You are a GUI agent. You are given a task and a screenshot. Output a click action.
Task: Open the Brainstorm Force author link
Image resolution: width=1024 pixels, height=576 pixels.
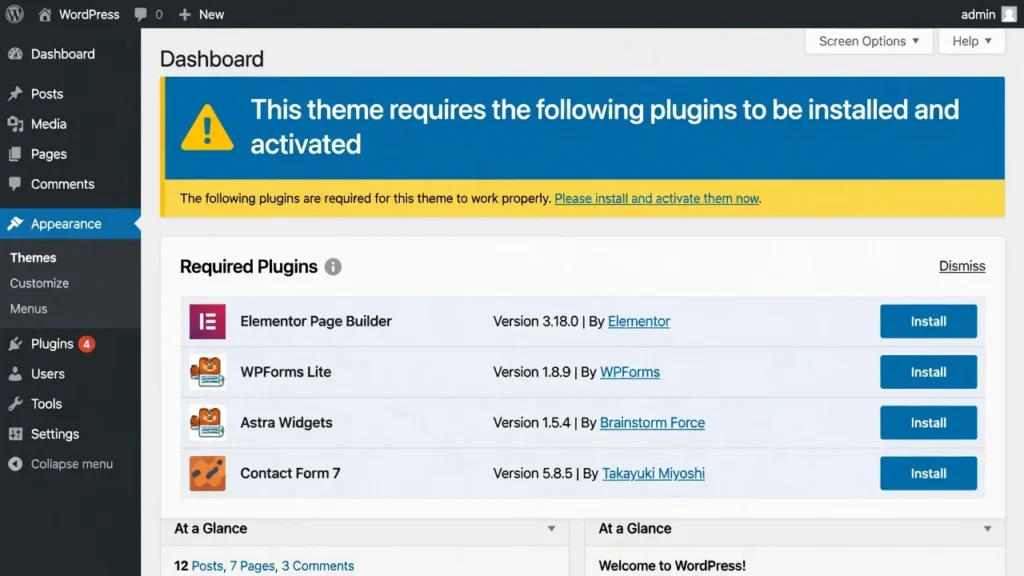[652, 423]
